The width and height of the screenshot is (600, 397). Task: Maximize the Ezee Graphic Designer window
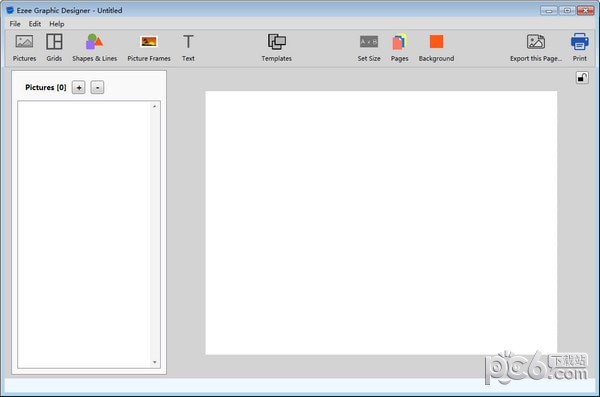click(567, 11)
